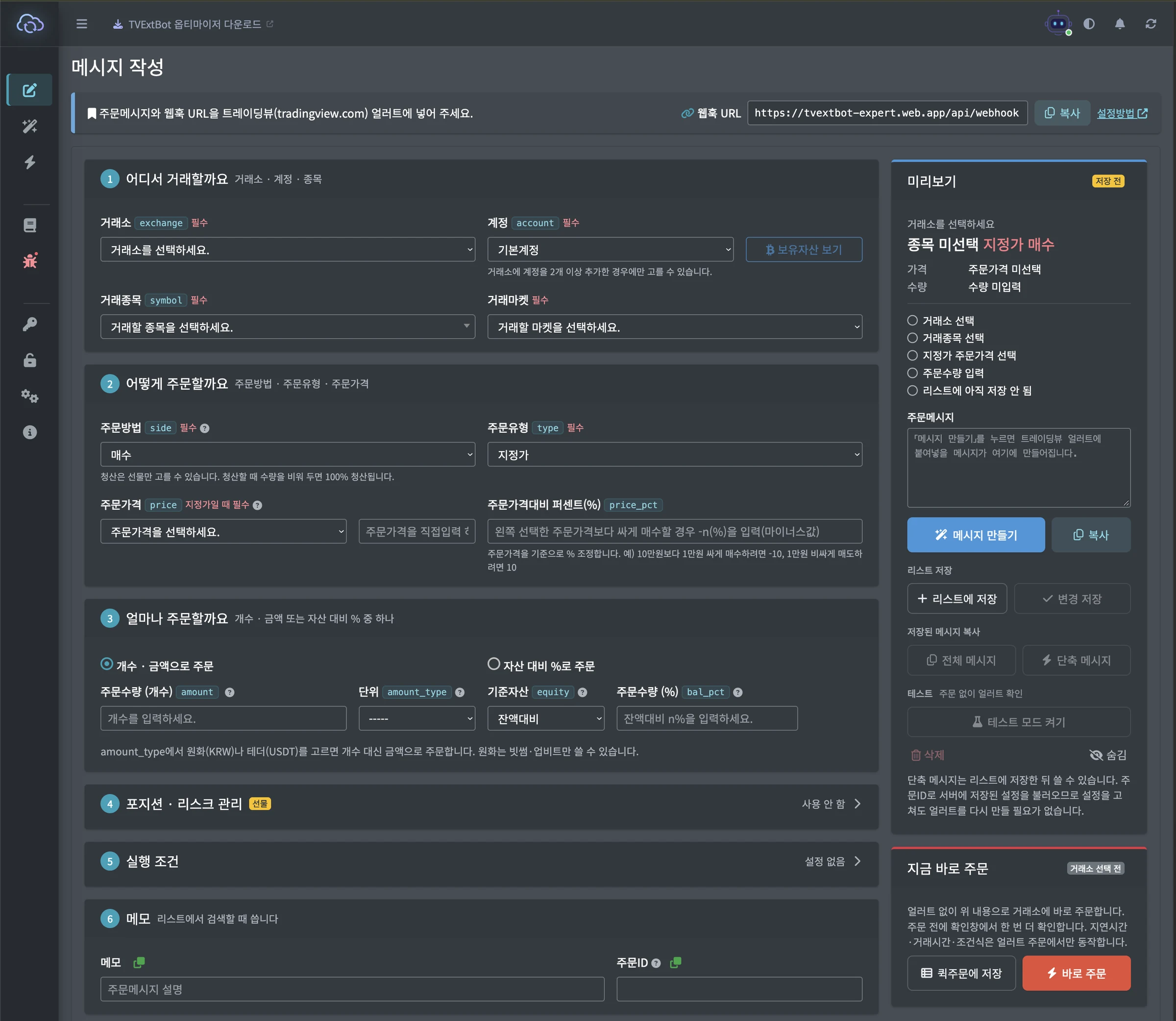Open TVExtBot 옵티마이저 다운로드 link

coord(193,24)
